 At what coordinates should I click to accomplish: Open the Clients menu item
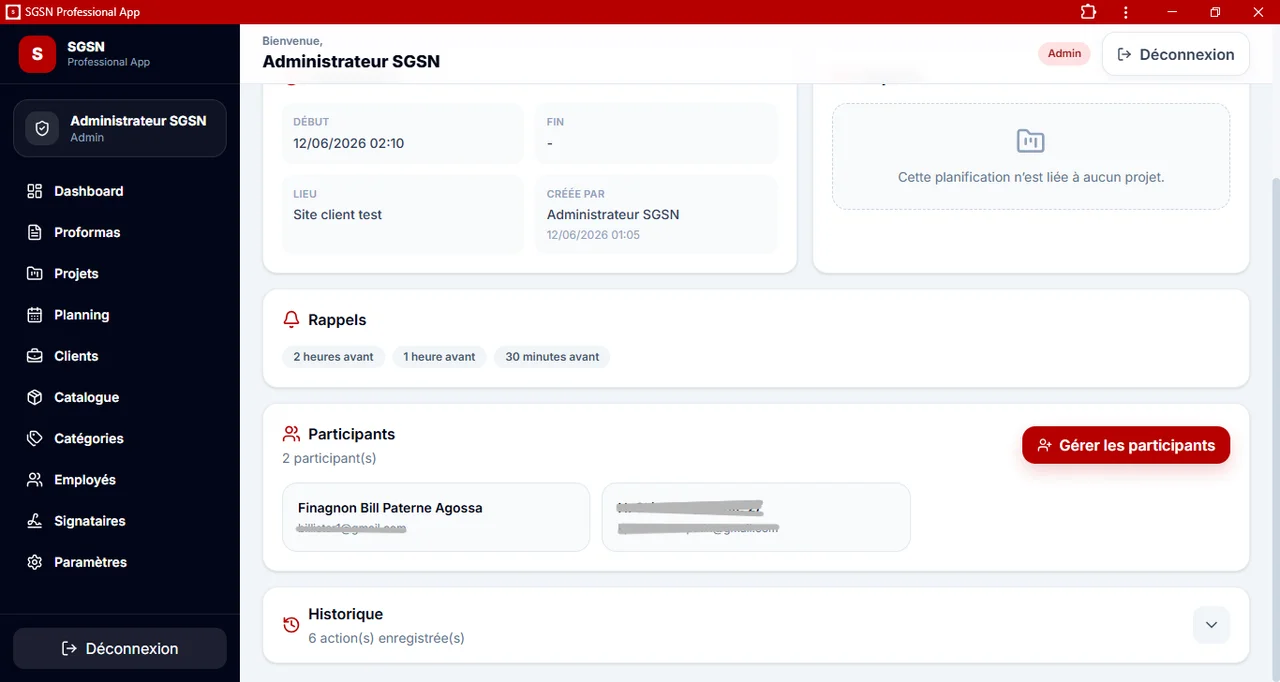point(120,356)
